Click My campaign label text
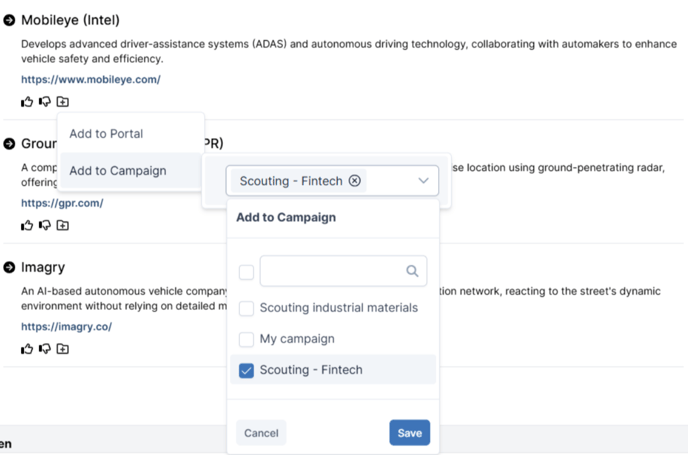This screenshot has height=455, width=688. [x=297, y=339]
